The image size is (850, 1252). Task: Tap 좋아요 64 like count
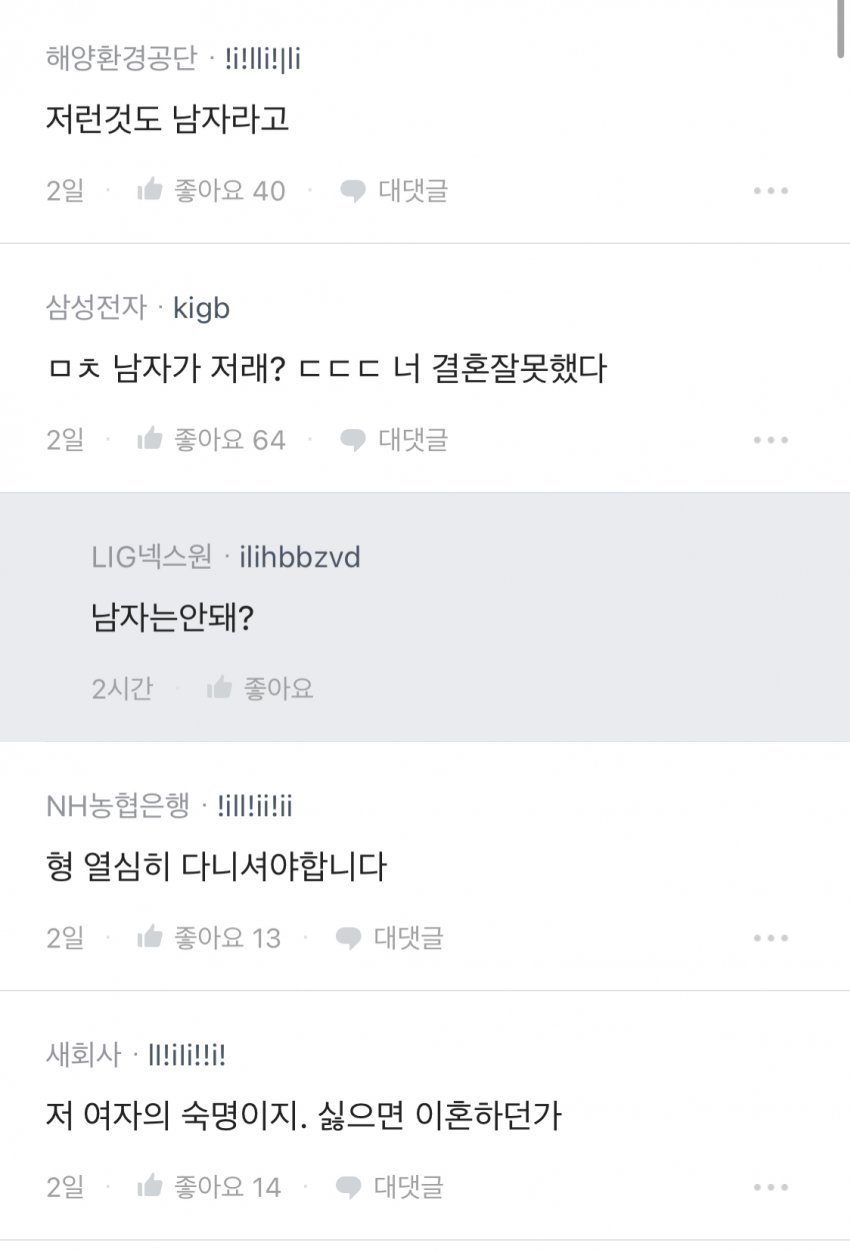pyautogui.click(x=230, y=439)
